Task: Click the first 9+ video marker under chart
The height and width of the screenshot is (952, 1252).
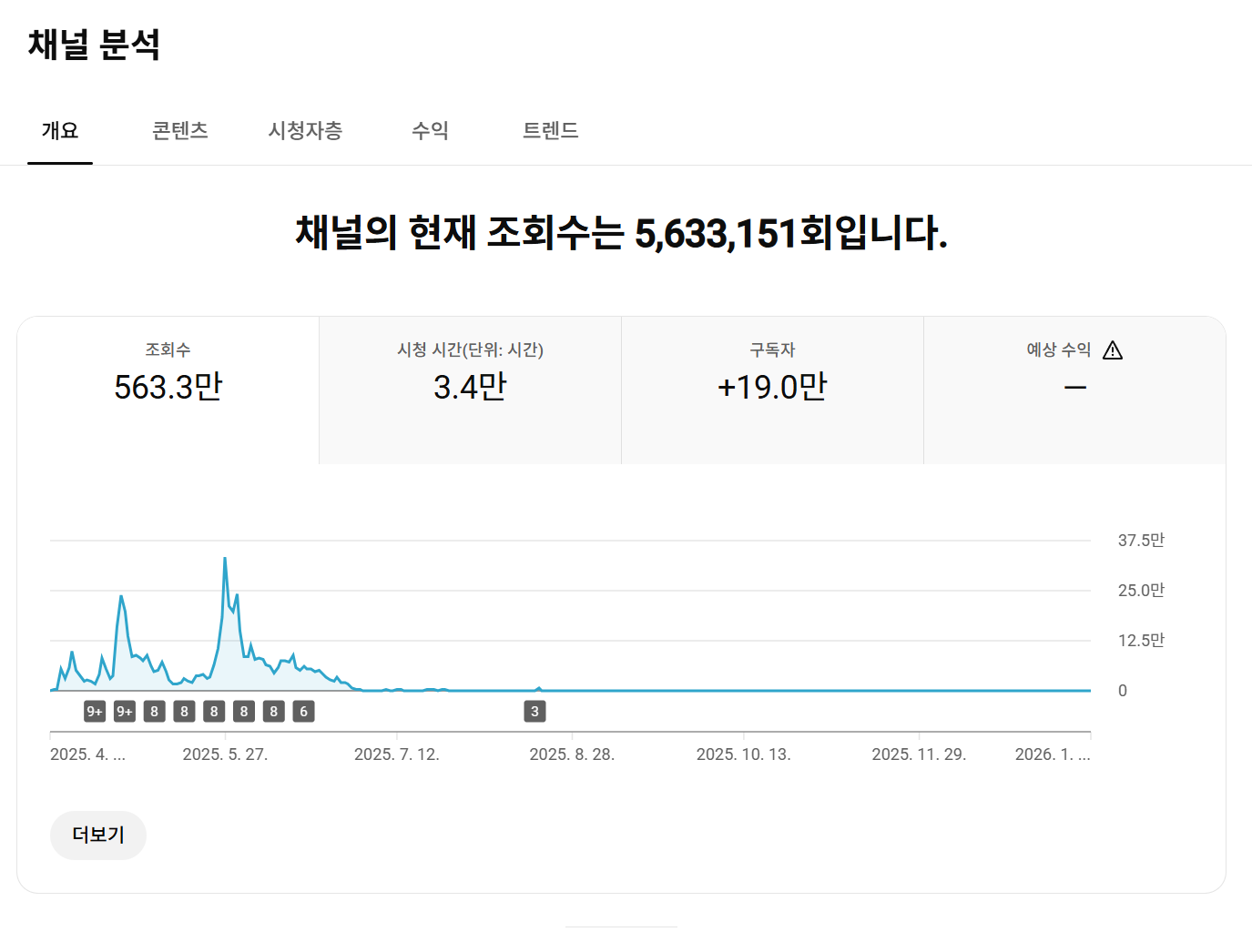Action: tap(95, 711)
